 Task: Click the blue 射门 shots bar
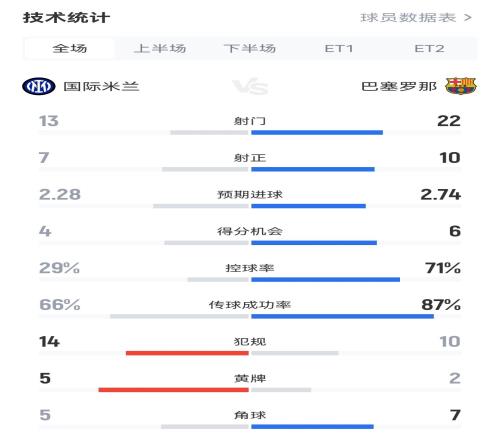point(317,133)
